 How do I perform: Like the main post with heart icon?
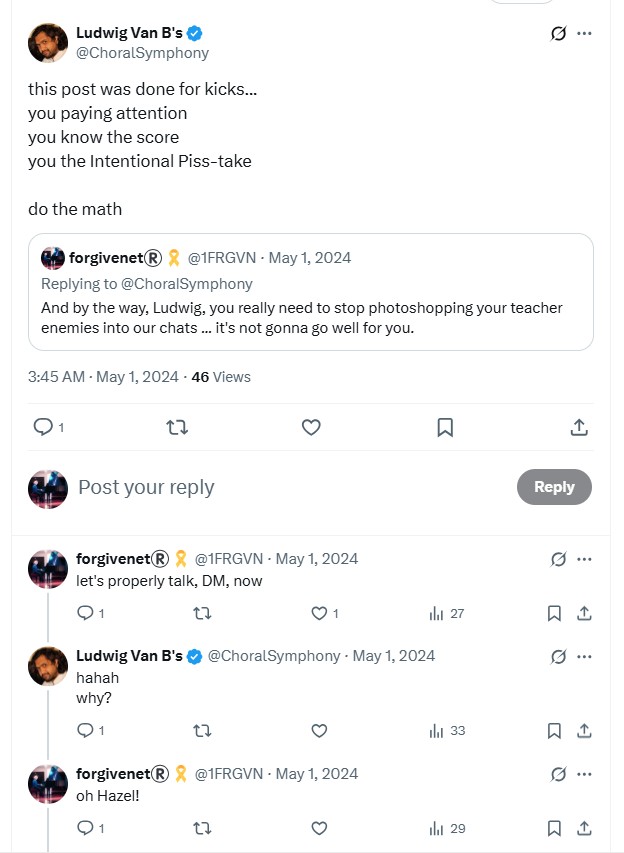click(x=311, y=428)
